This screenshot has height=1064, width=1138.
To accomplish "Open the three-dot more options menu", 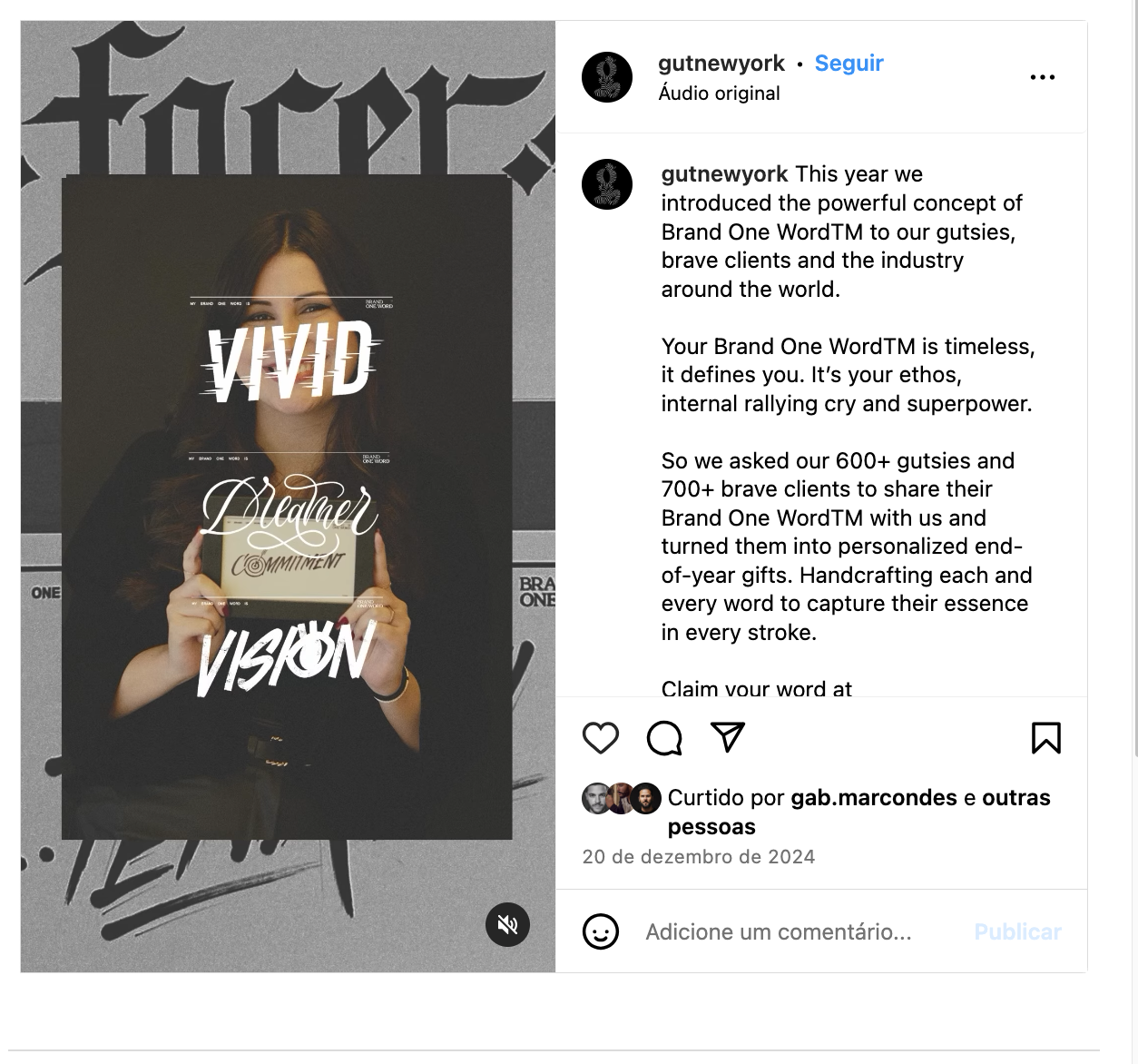I will click(x=1043, y=77).
